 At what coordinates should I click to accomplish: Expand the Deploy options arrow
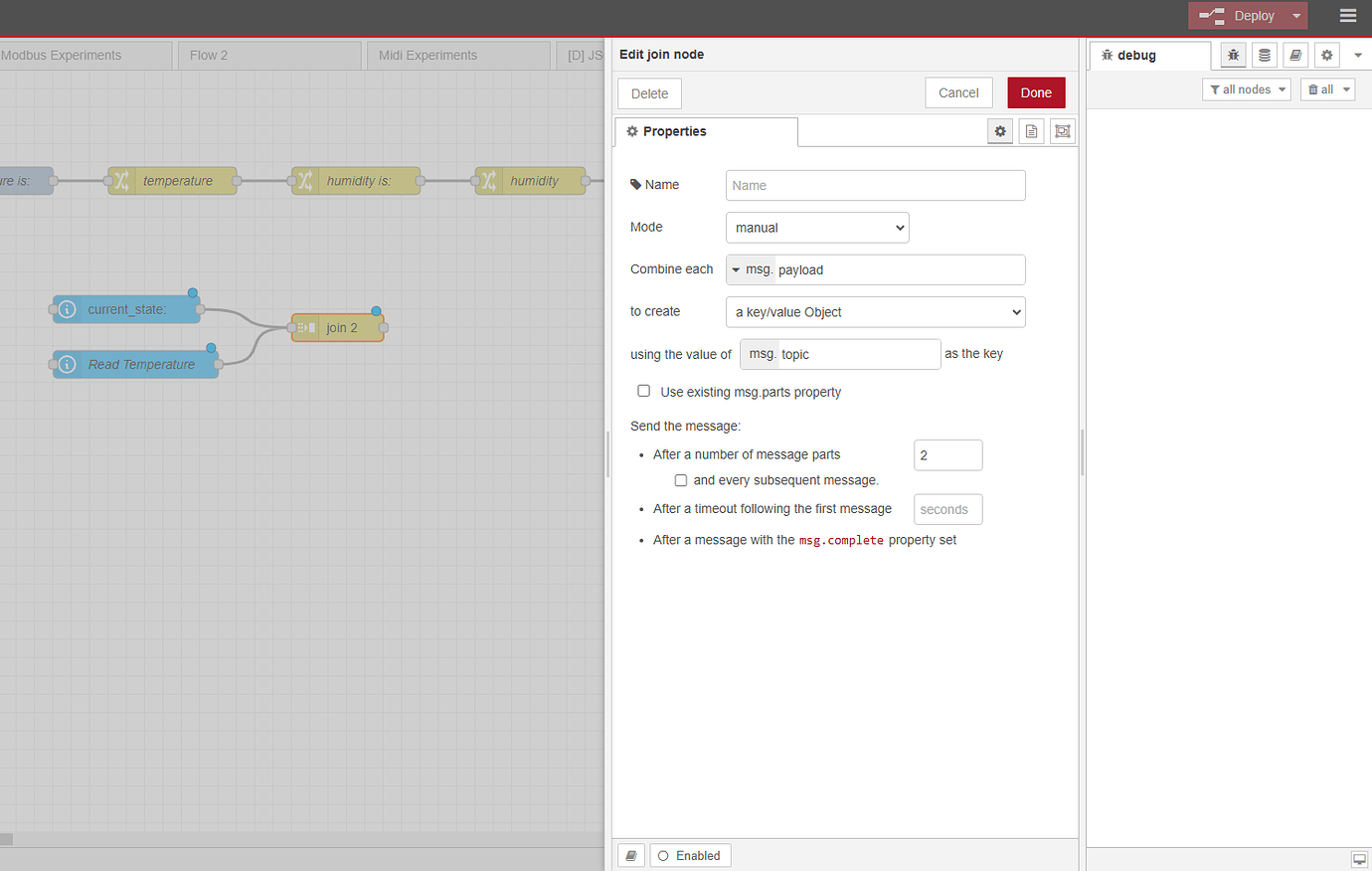click(x=1296, y=16)
